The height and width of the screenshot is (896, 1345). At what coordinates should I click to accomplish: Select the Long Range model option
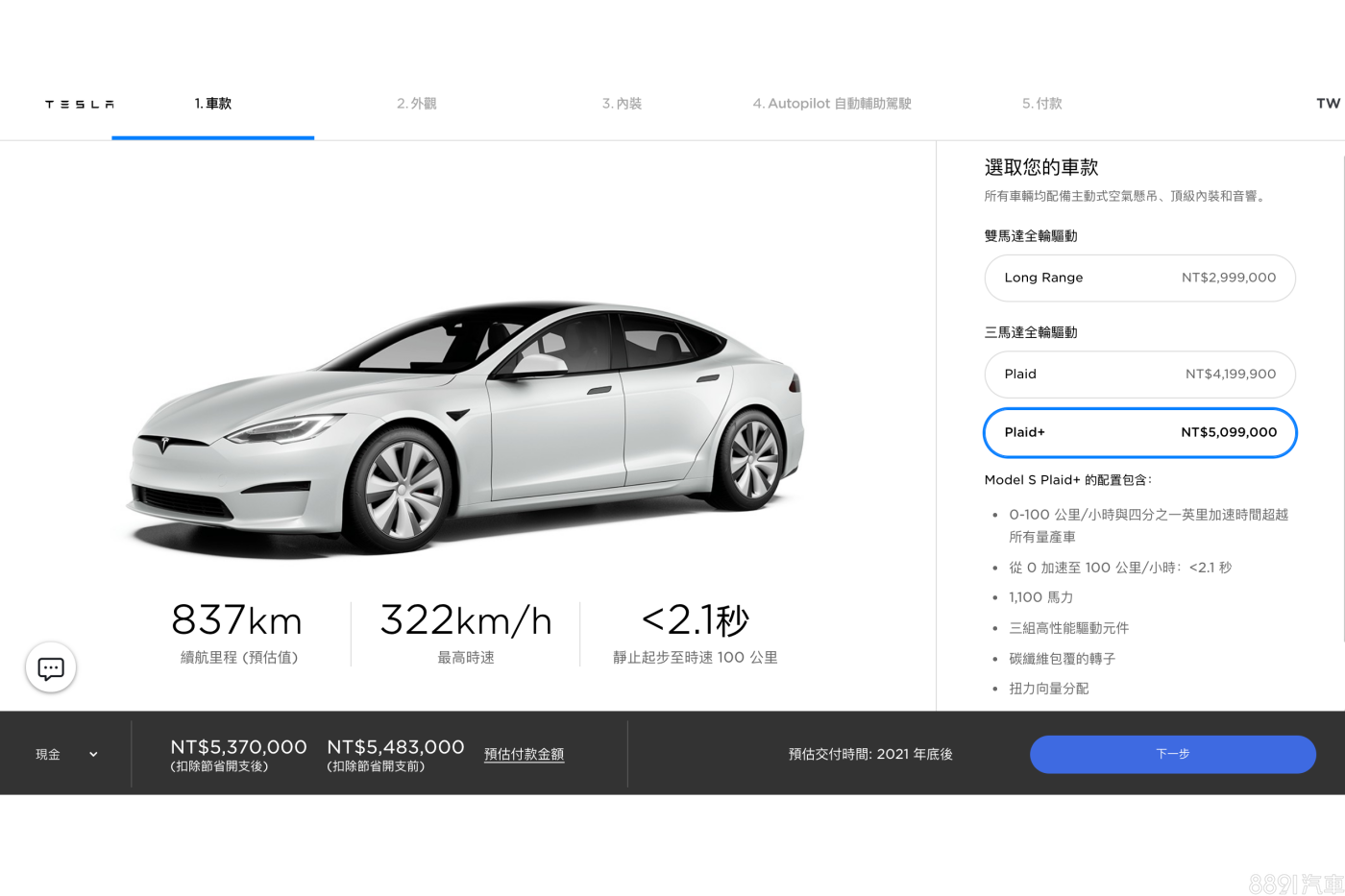click(1139, 278)
